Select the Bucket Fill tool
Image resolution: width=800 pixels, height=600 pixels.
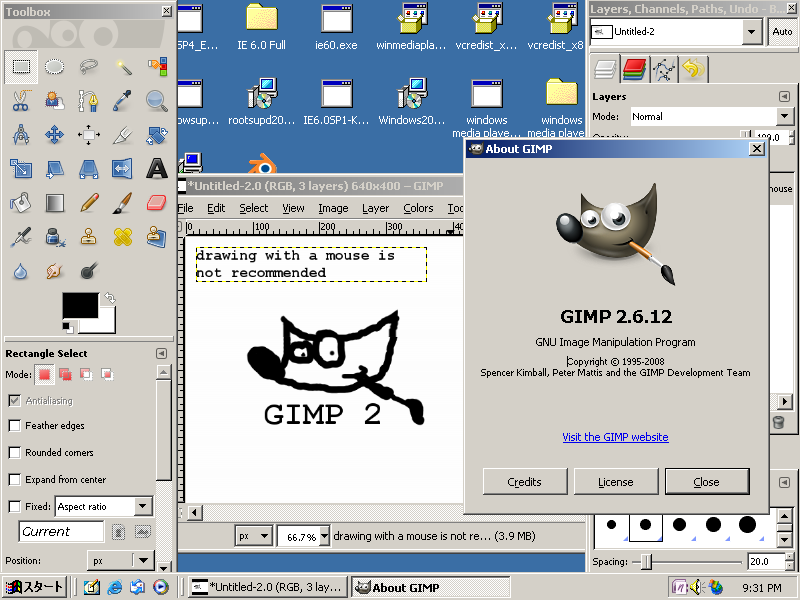21,203
